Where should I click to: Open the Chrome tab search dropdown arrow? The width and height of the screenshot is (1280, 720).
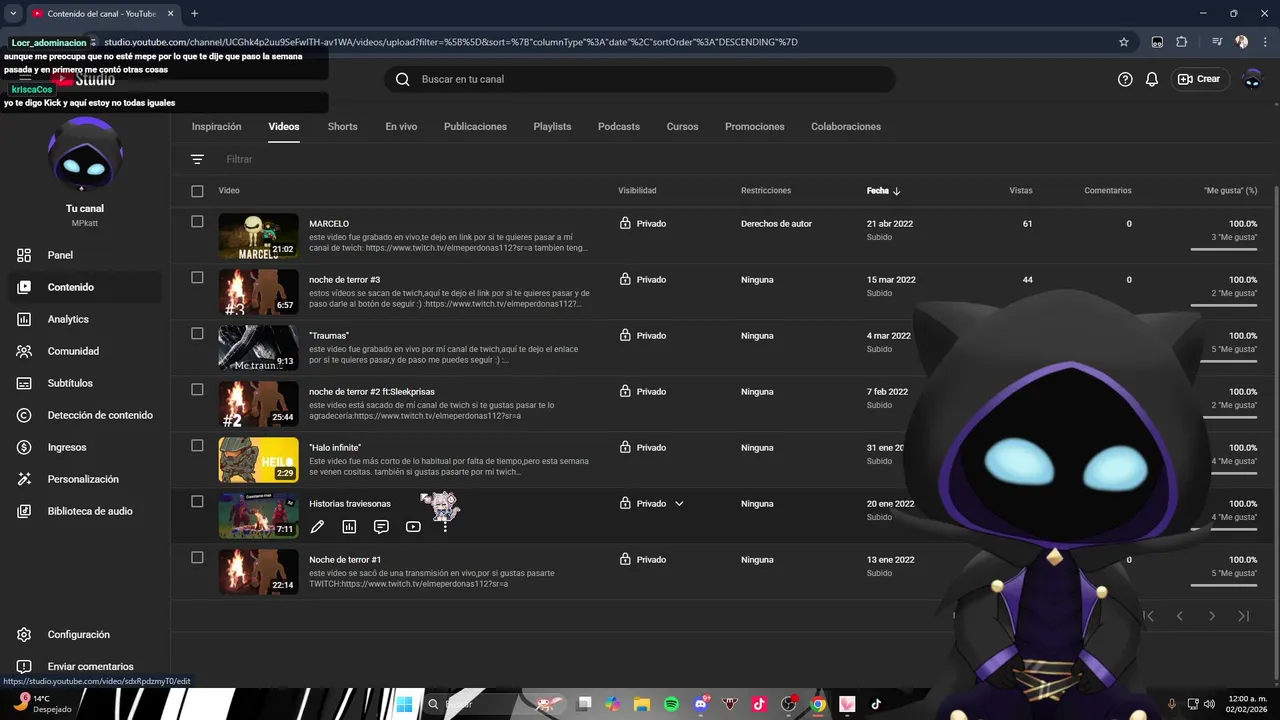[13, 14]
